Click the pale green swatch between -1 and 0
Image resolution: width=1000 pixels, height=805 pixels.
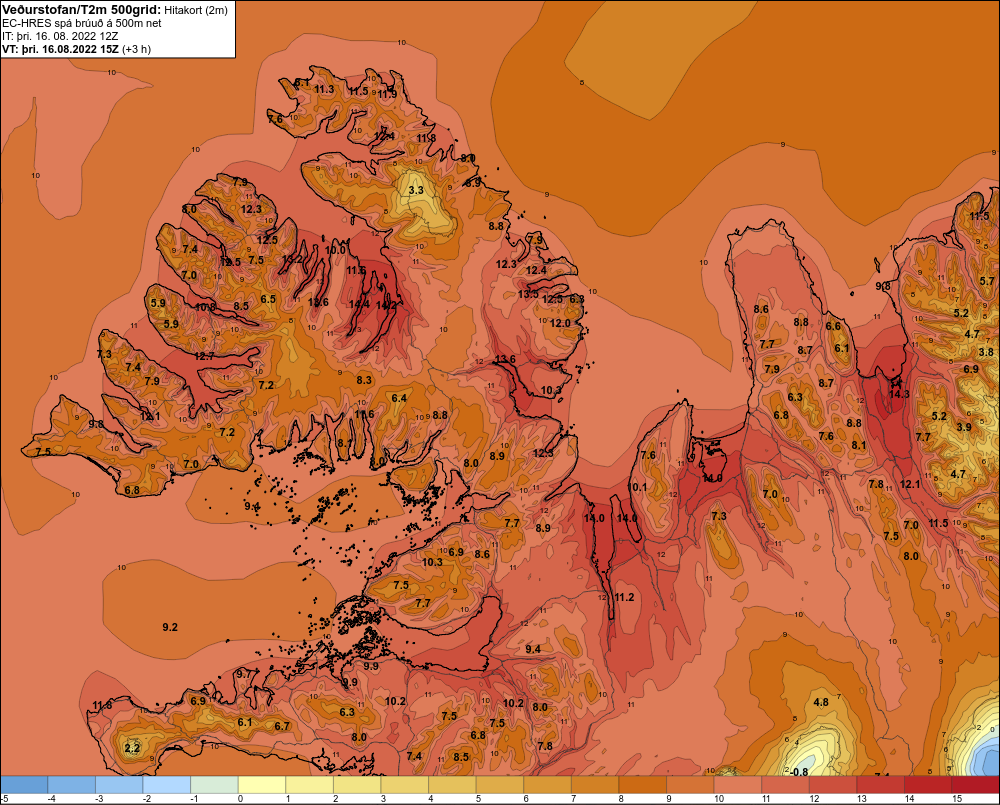[214, 785]
